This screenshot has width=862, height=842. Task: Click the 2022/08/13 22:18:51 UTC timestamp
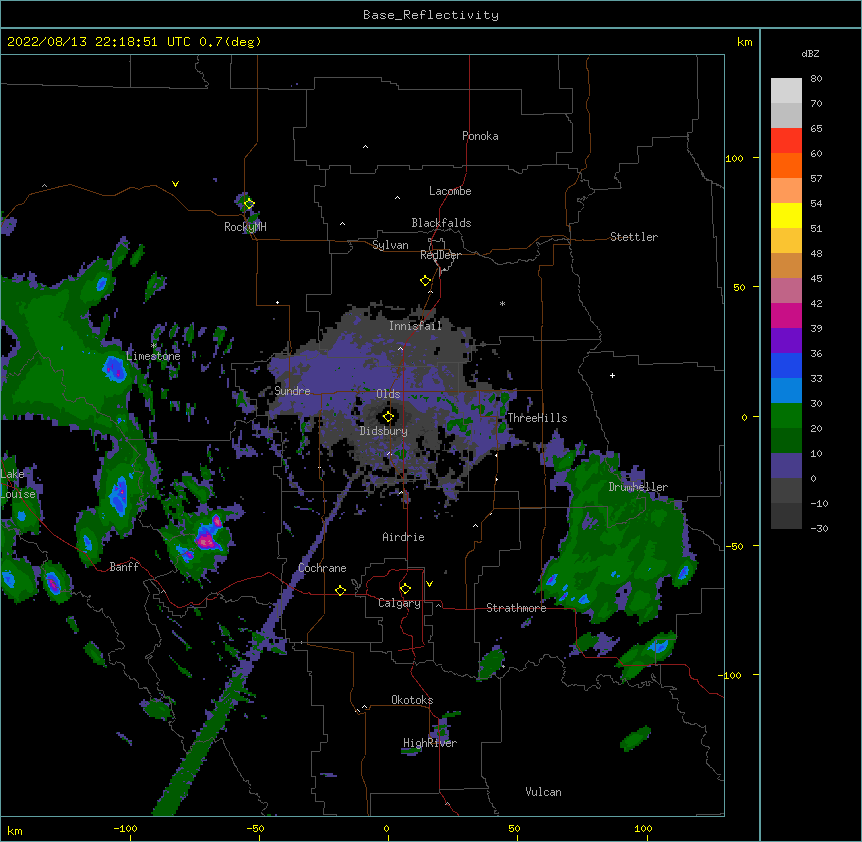(x=99, y=42)
